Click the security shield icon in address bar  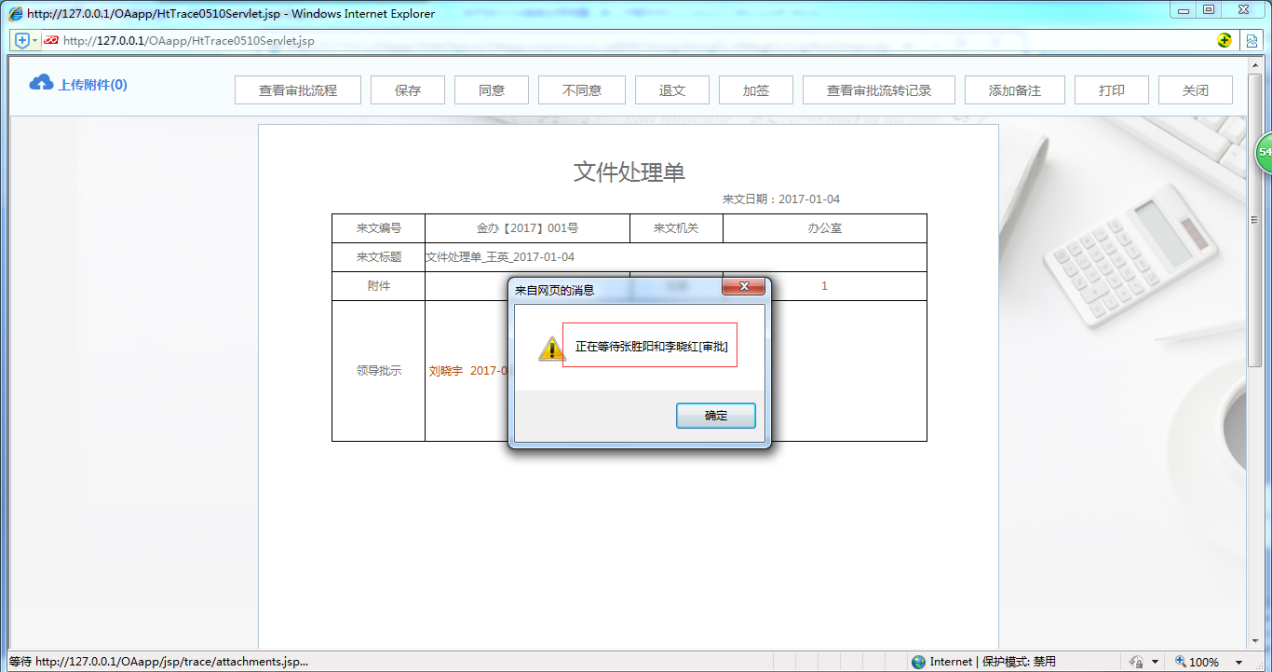pos(22,40)
